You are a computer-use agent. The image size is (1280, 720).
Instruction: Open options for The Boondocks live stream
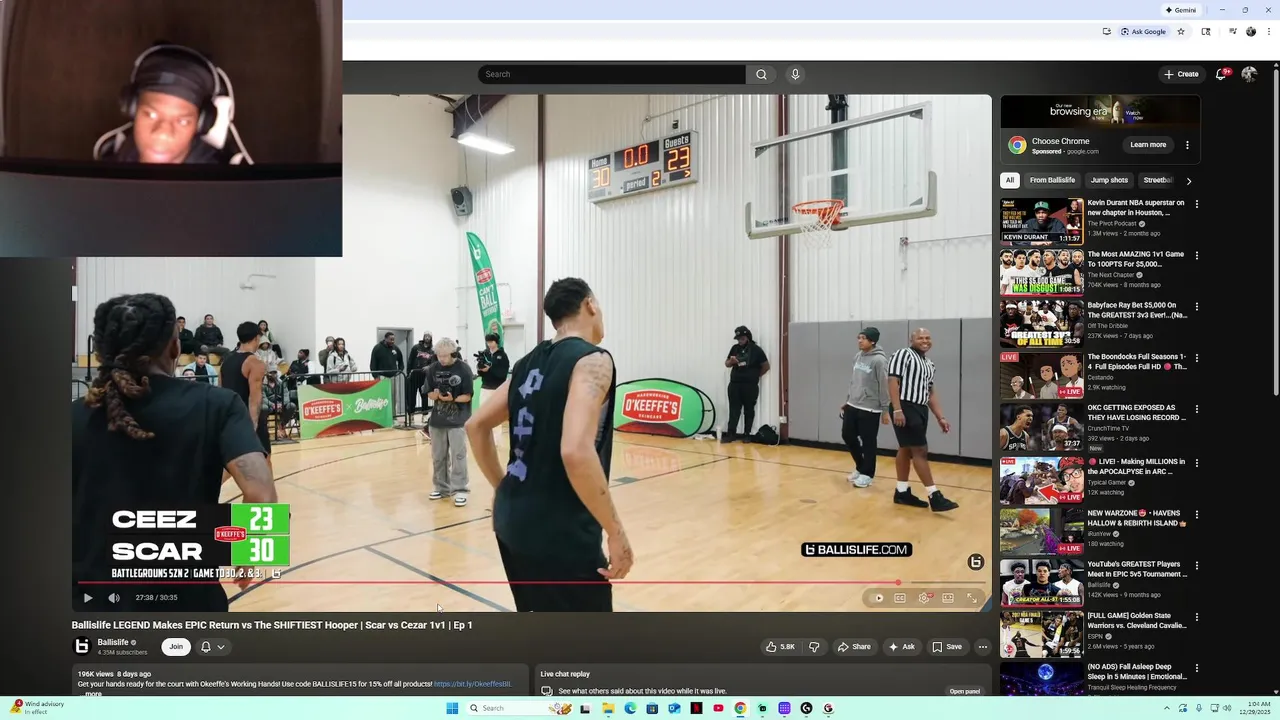(1196, 358)
